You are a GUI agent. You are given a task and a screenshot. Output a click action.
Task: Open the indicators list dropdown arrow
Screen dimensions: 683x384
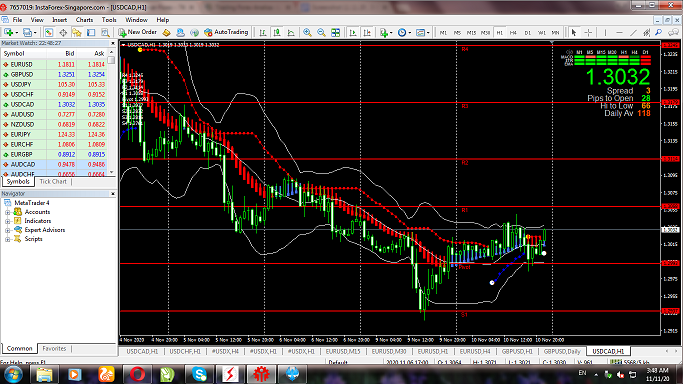(391, 33)
